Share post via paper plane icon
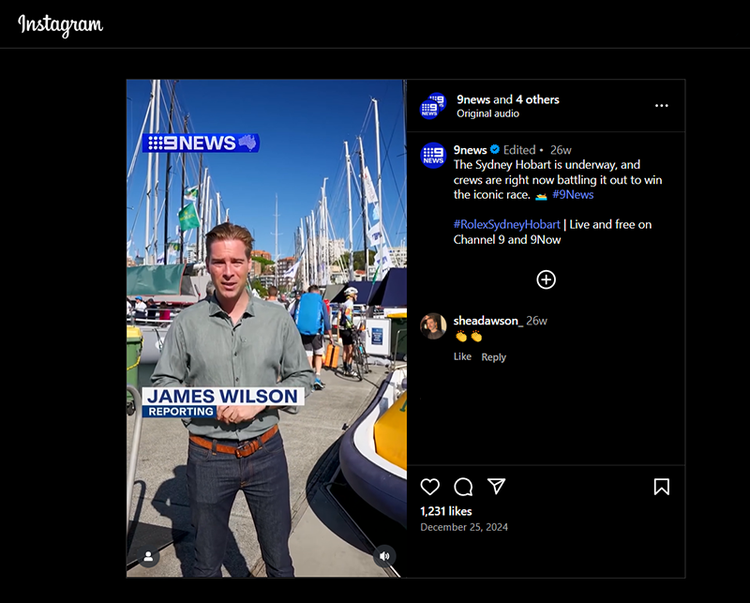This screenshot has width=750, height=603. (x=496, y=487)
